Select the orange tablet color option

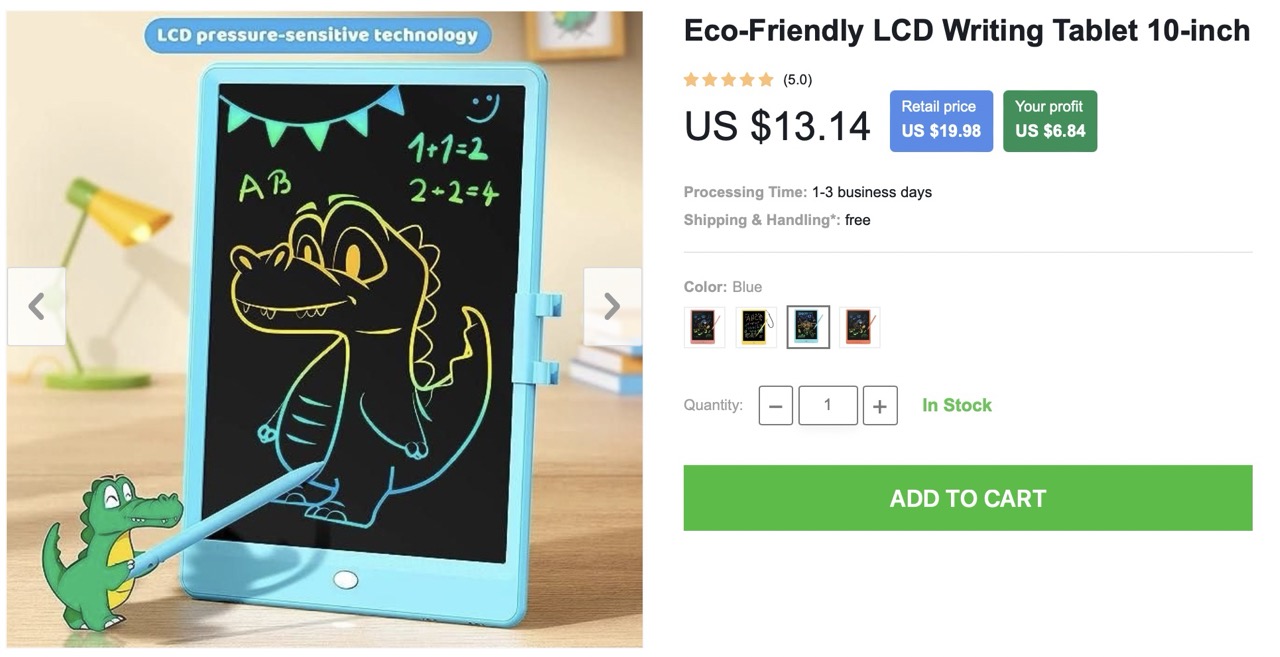(x=860, y=327)
